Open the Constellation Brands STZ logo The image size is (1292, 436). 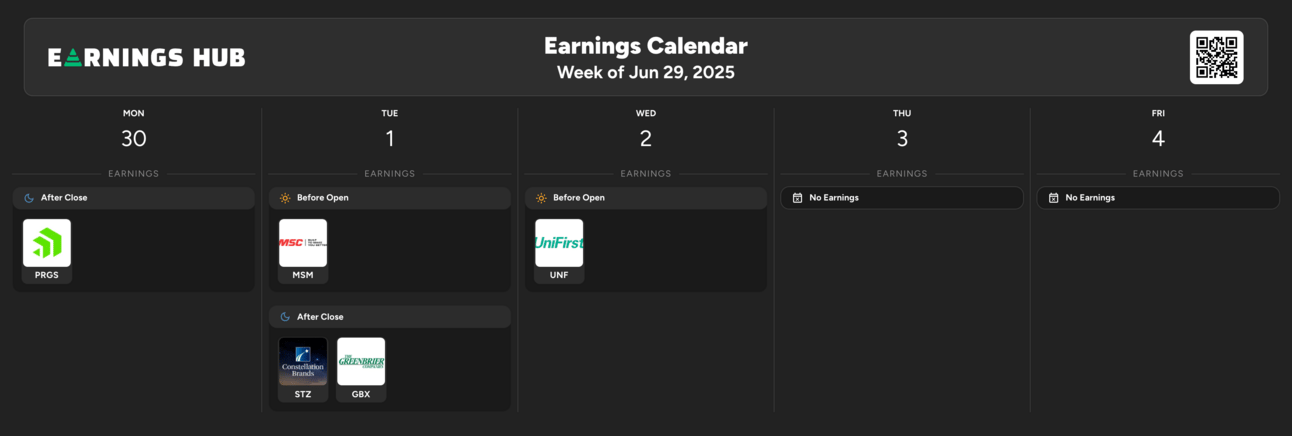303,362
